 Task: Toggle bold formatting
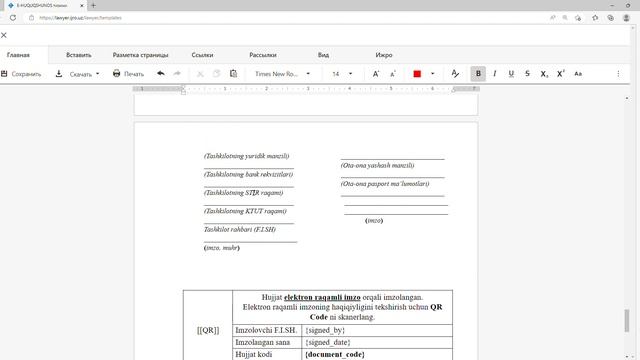tap(478, 74)
